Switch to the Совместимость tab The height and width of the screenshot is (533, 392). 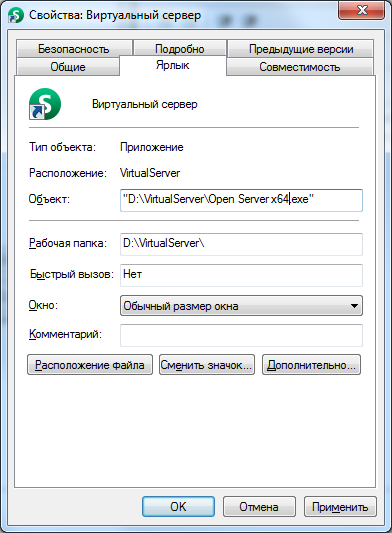300,67
